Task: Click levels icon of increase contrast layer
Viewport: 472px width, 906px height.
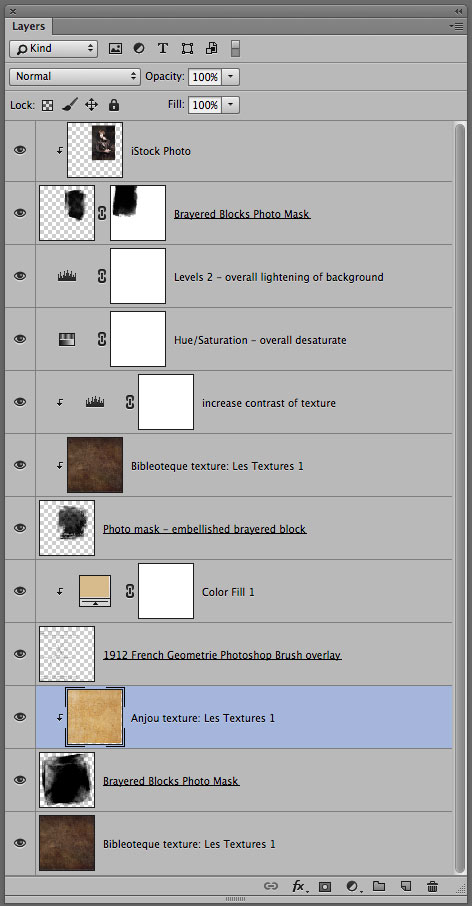Action: 95,402
